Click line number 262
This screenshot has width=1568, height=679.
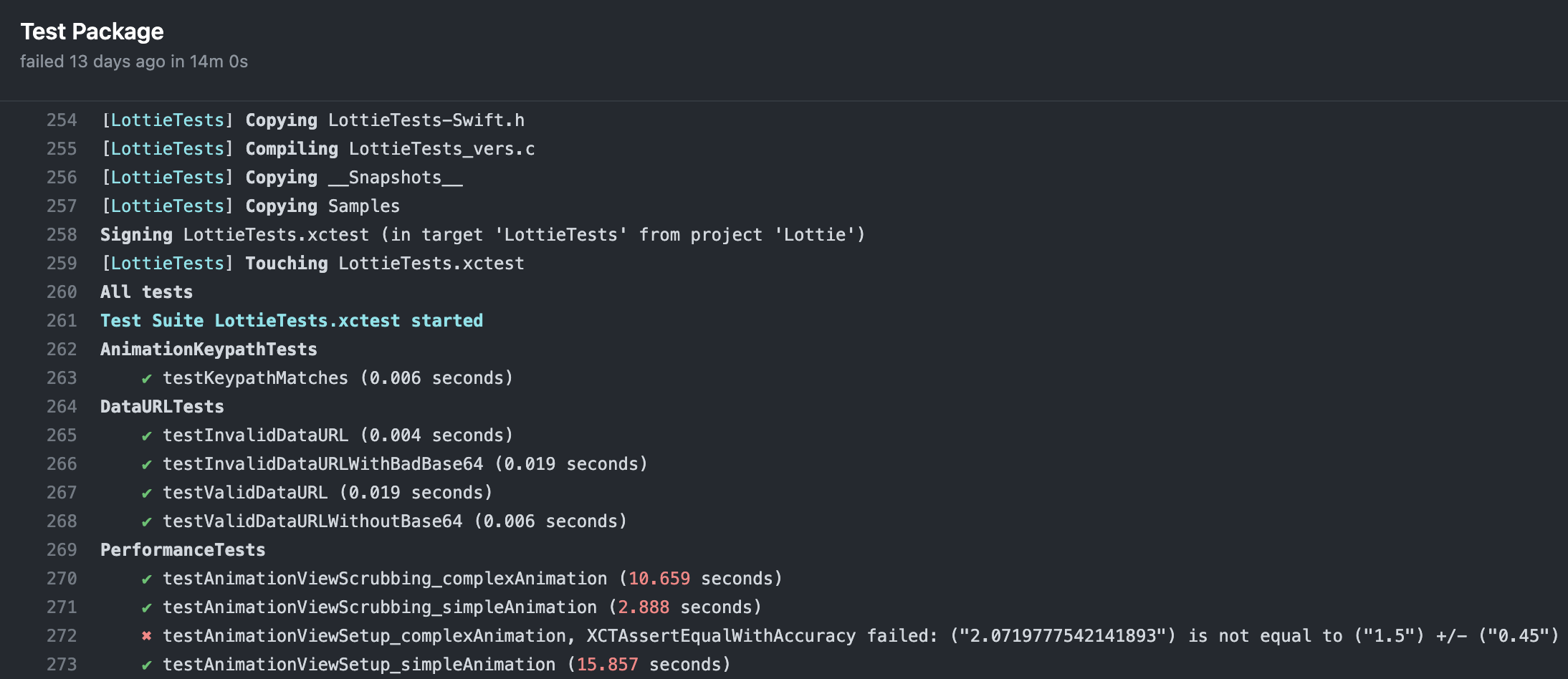[x=62, y=350]
